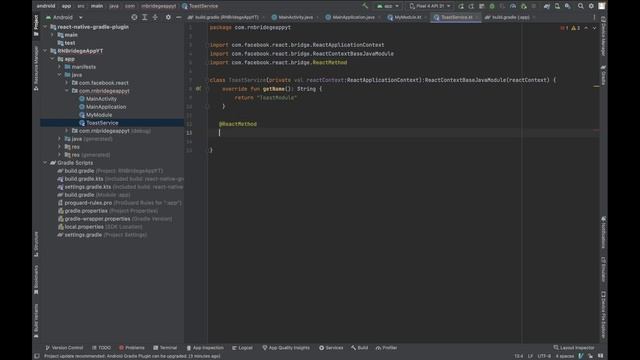Viewport: 640px width, 360px height.
Task: Open the Problems tool window
Action: pos(131,348)
